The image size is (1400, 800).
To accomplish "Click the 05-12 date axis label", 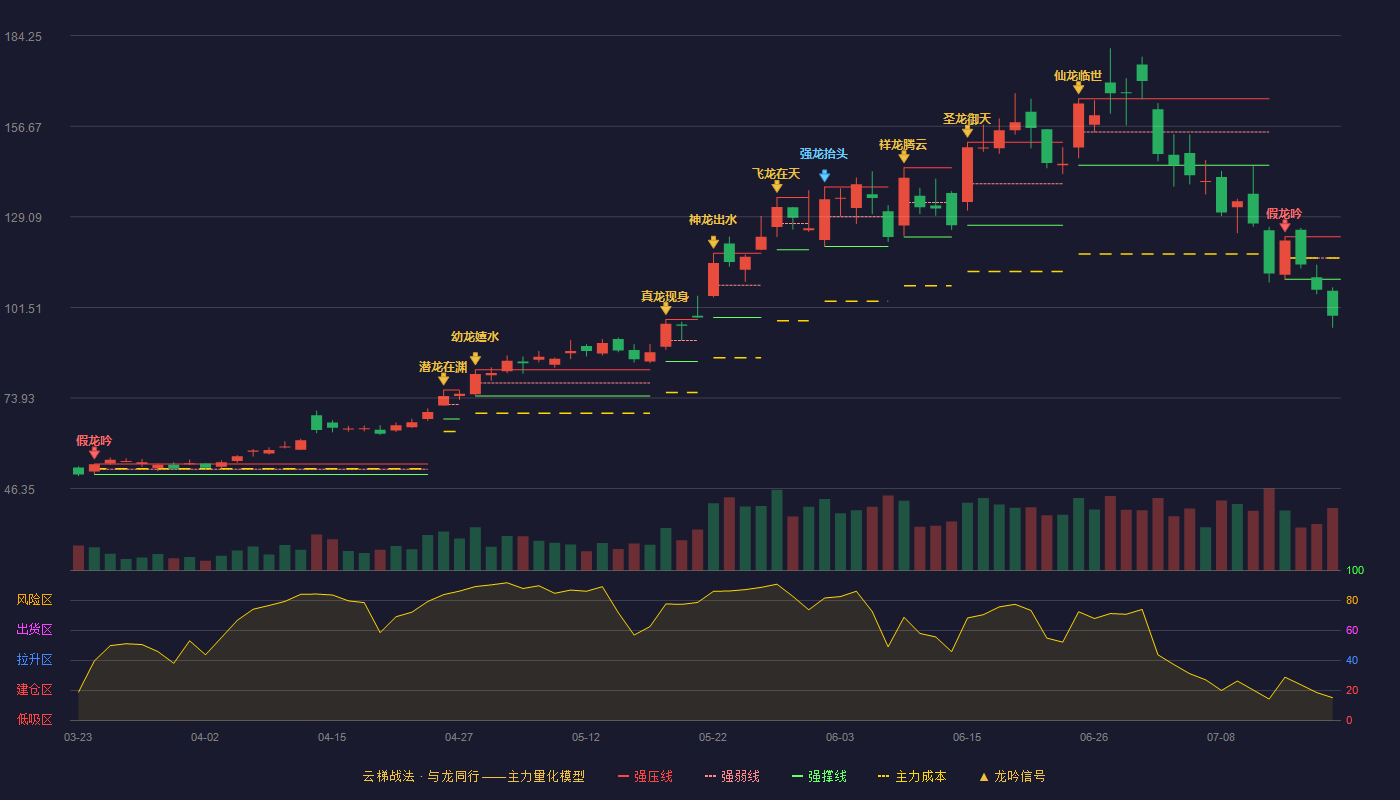I will (x=586, y=737).
